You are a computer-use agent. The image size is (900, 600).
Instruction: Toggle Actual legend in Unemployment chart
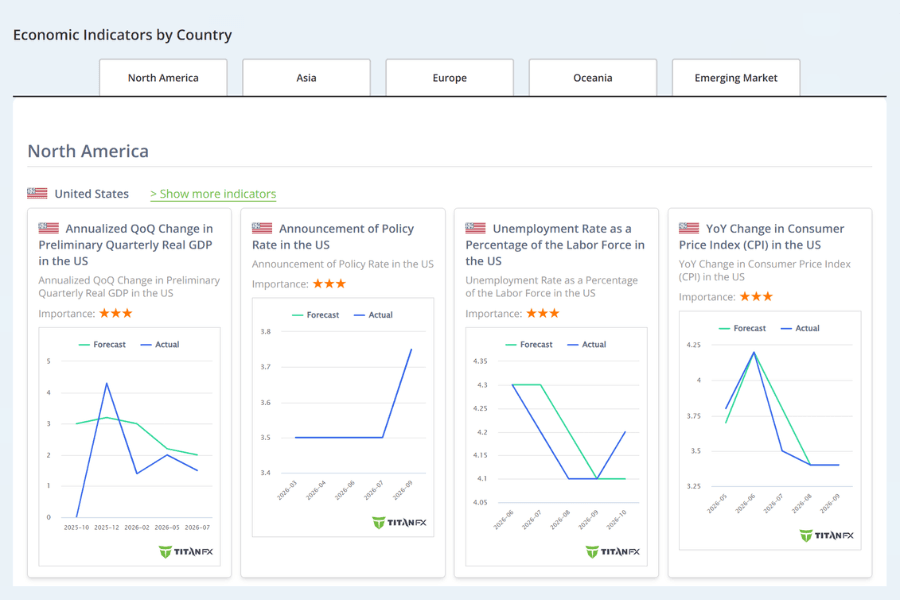tap(587, 344)
